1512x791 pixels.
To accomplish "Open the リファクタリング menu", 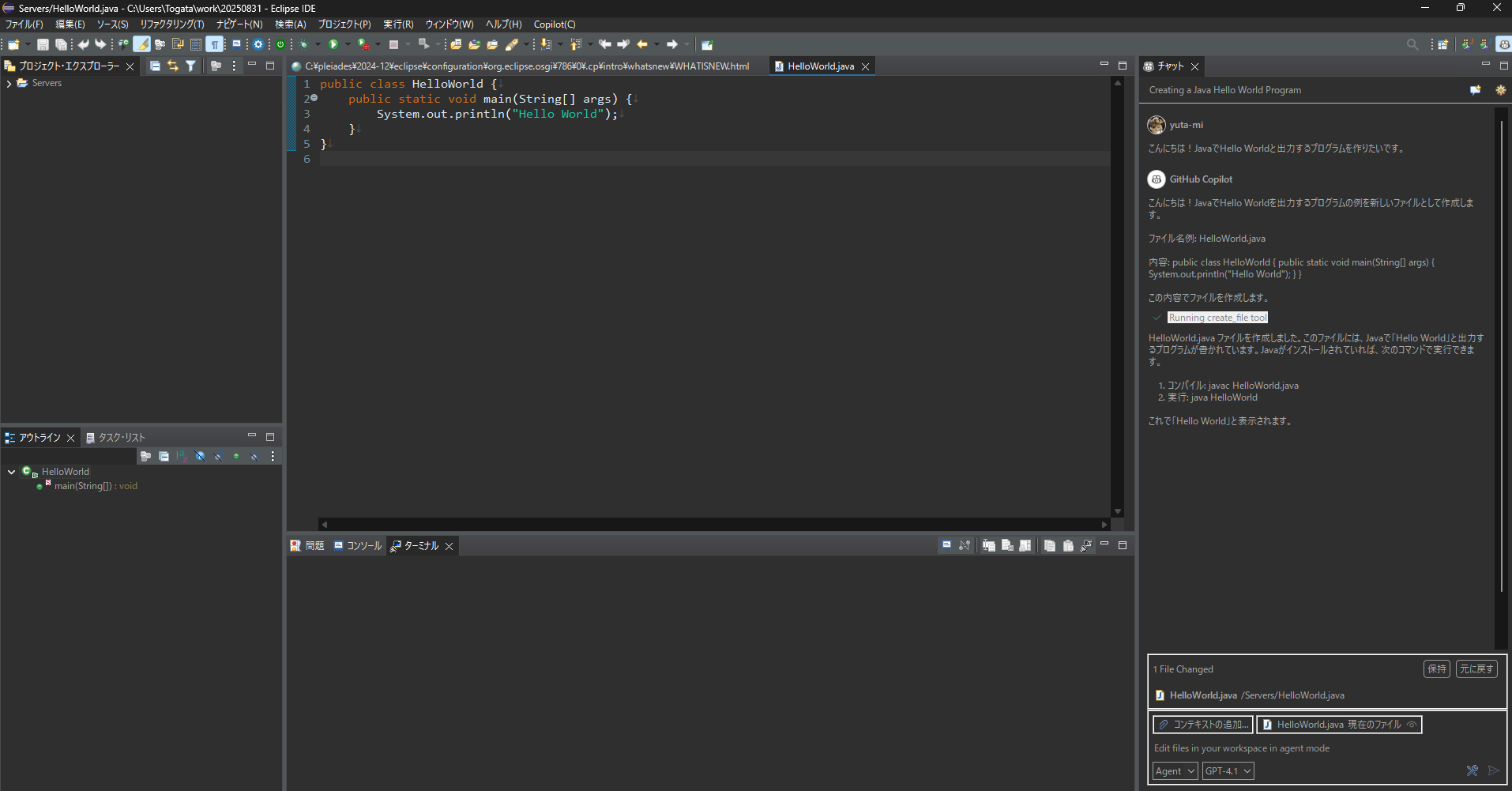I will [171, 24].
